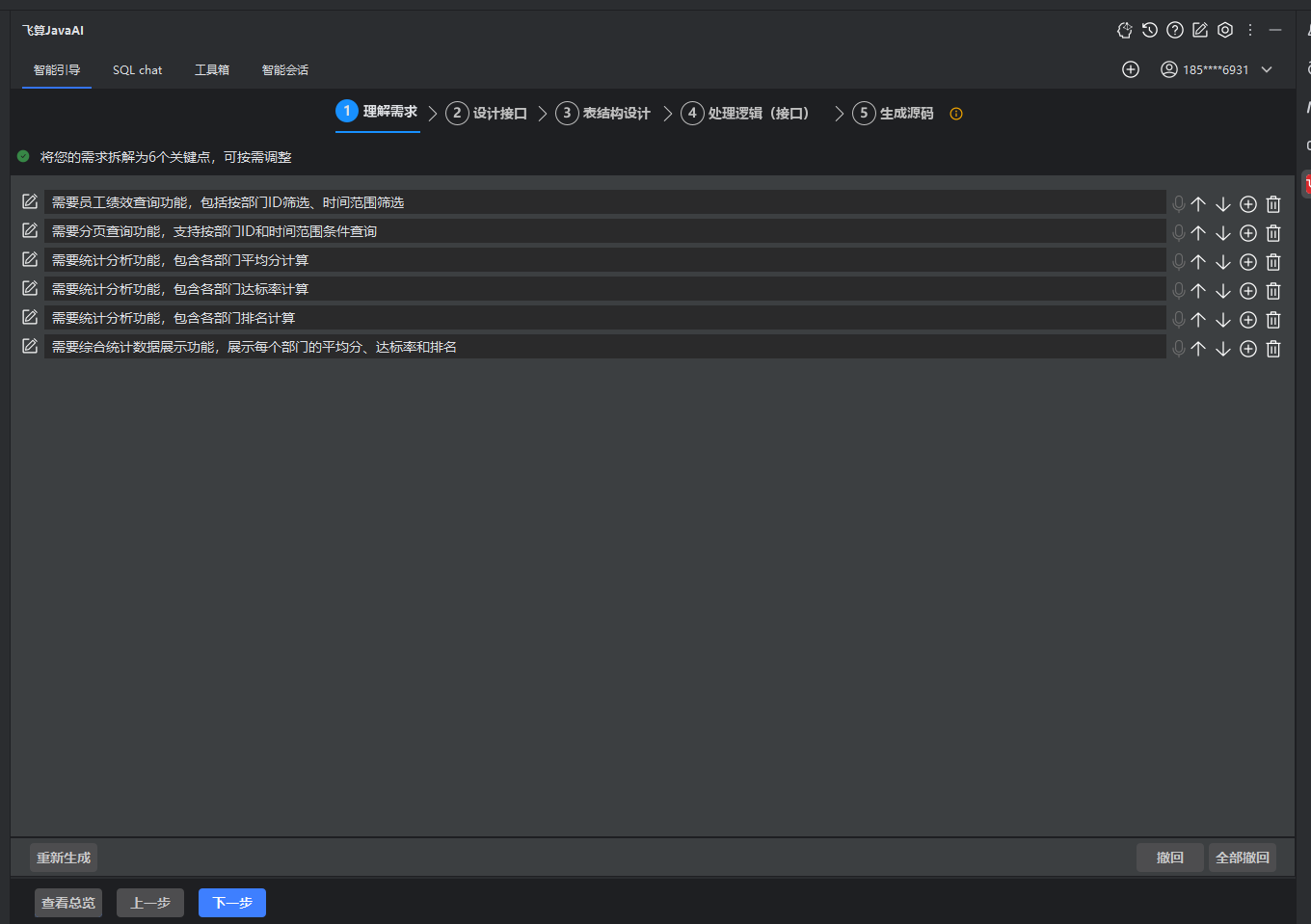The image size is (1311, 924).
Task: Click the 全部撤回 button
Action: coord(1243,858)
